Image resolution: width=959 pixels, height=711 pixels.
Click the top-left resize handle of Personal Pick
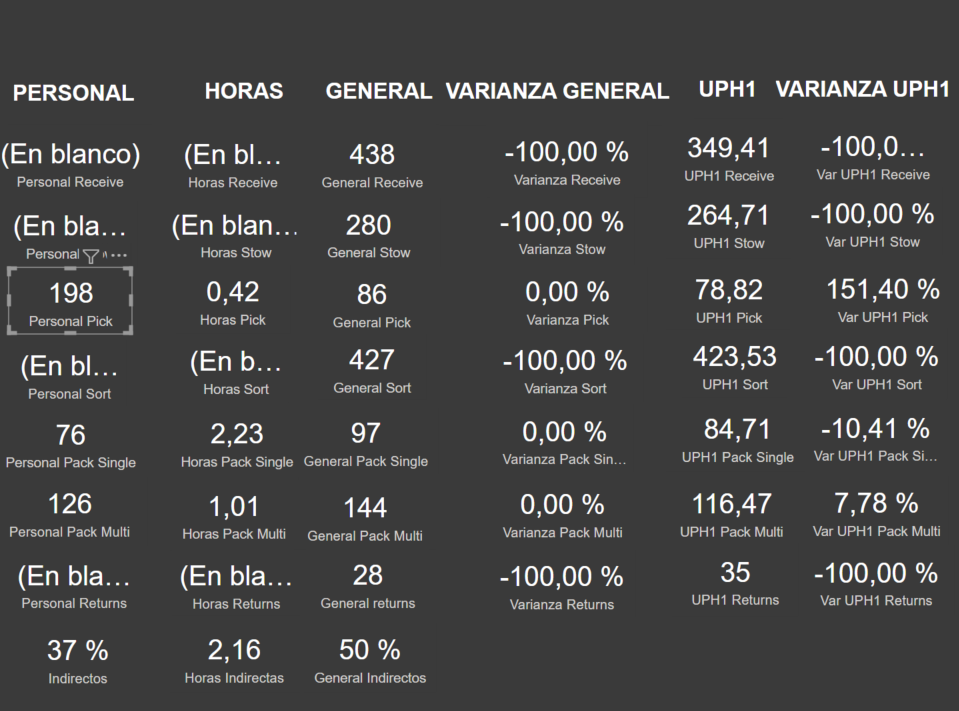pos(10,270)
